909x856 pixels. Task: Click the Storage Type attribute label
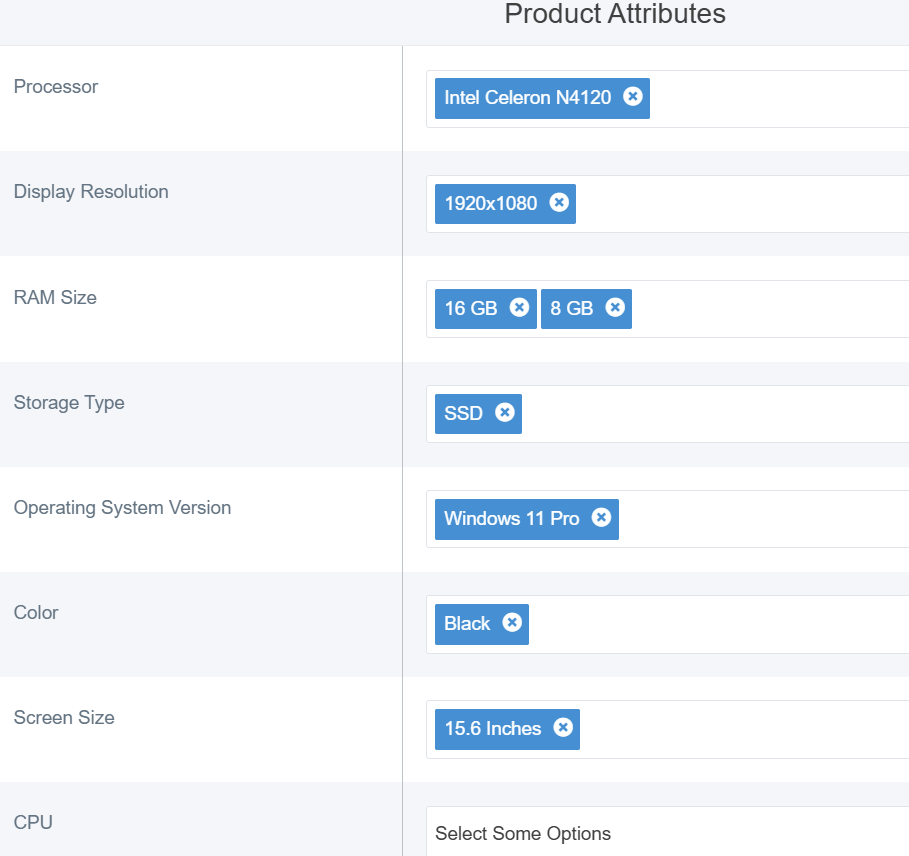[69, 403]
